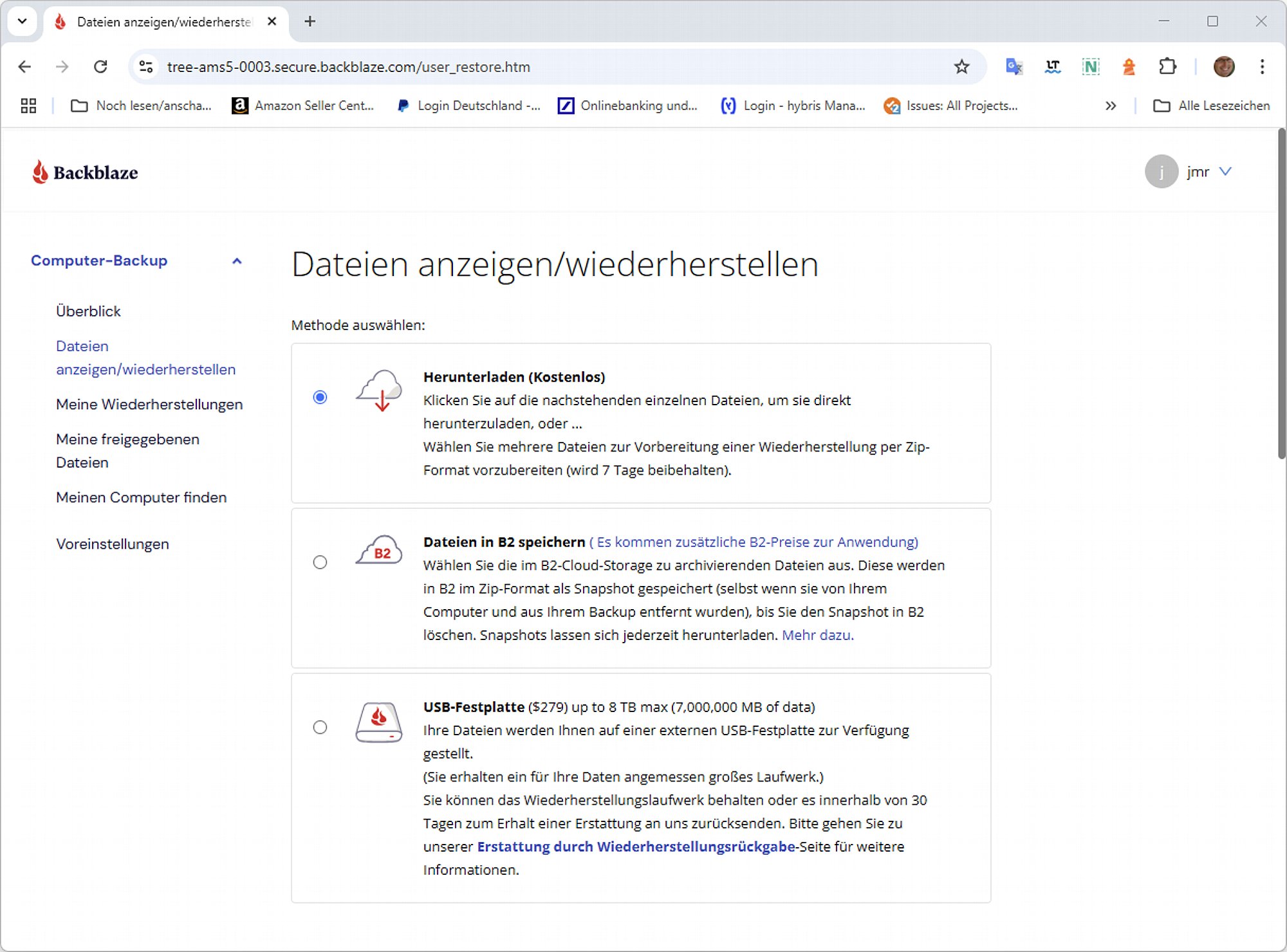Screen dimensions: 1287x952
Task: Click the Mehr dazu link
Action: click(x=818, y=636)
